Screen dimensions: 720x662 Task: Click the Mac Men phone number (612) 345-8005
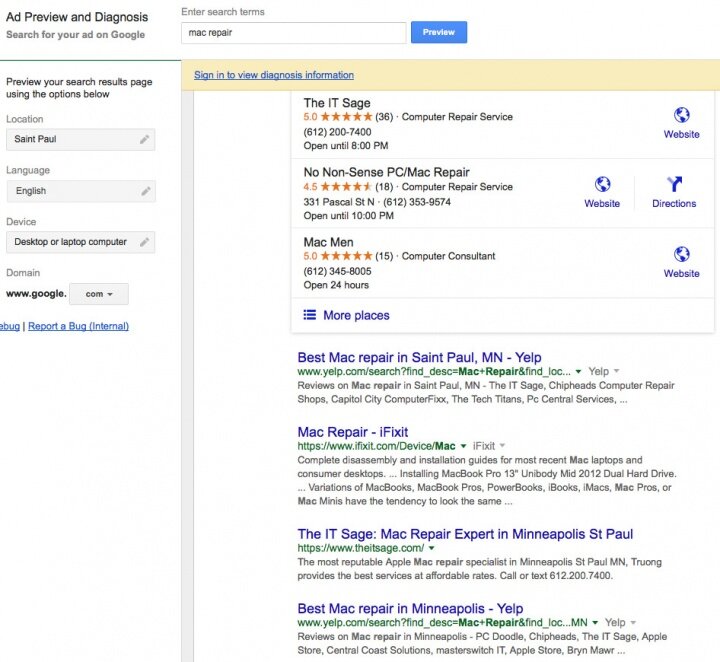point(338,271)
